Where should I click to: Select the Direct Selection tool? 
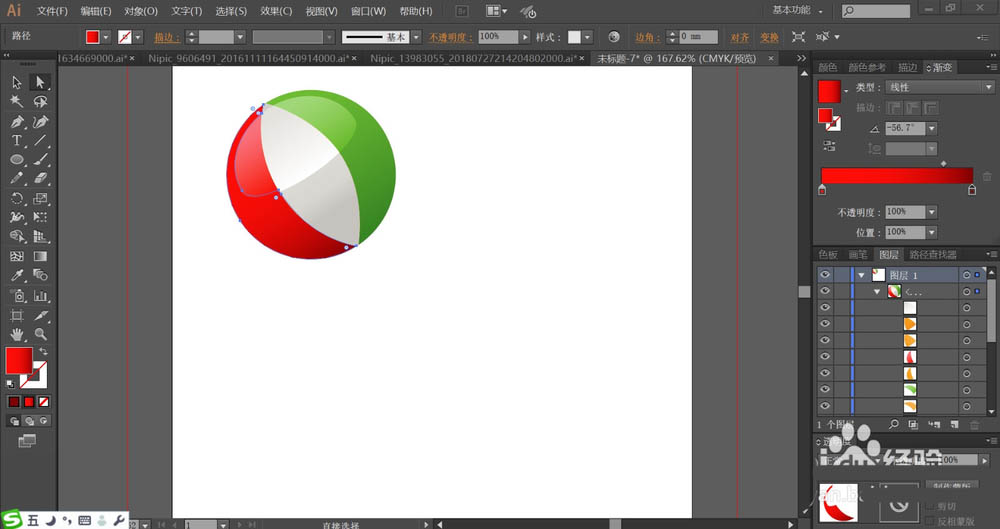(40, 82)
